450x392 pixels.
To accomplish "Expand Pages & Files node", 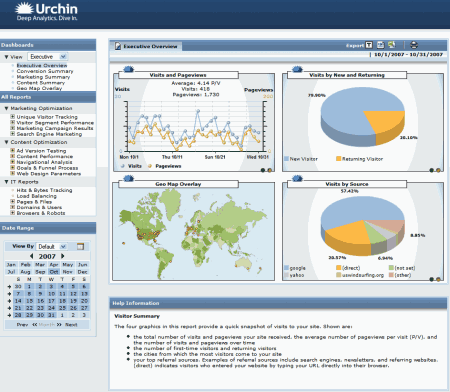I will coord(12,202).
